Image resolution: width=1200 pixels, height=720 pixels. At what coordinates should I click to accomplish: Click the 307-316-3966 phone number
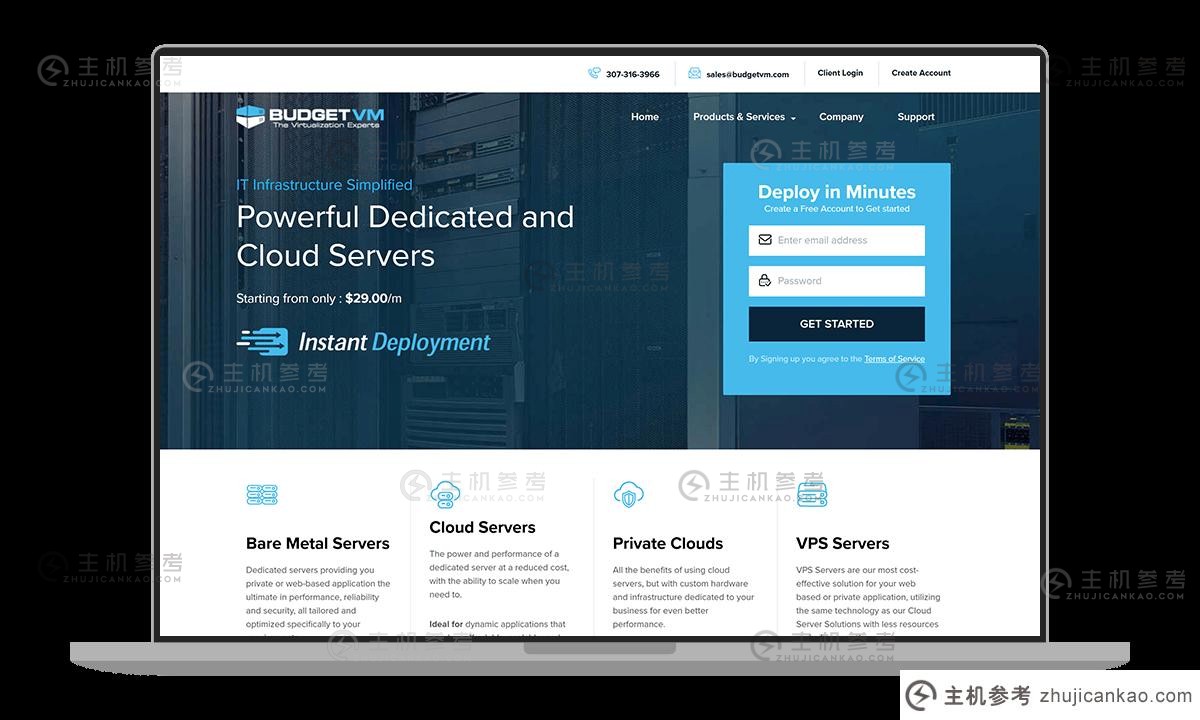(x=633, y=74)
